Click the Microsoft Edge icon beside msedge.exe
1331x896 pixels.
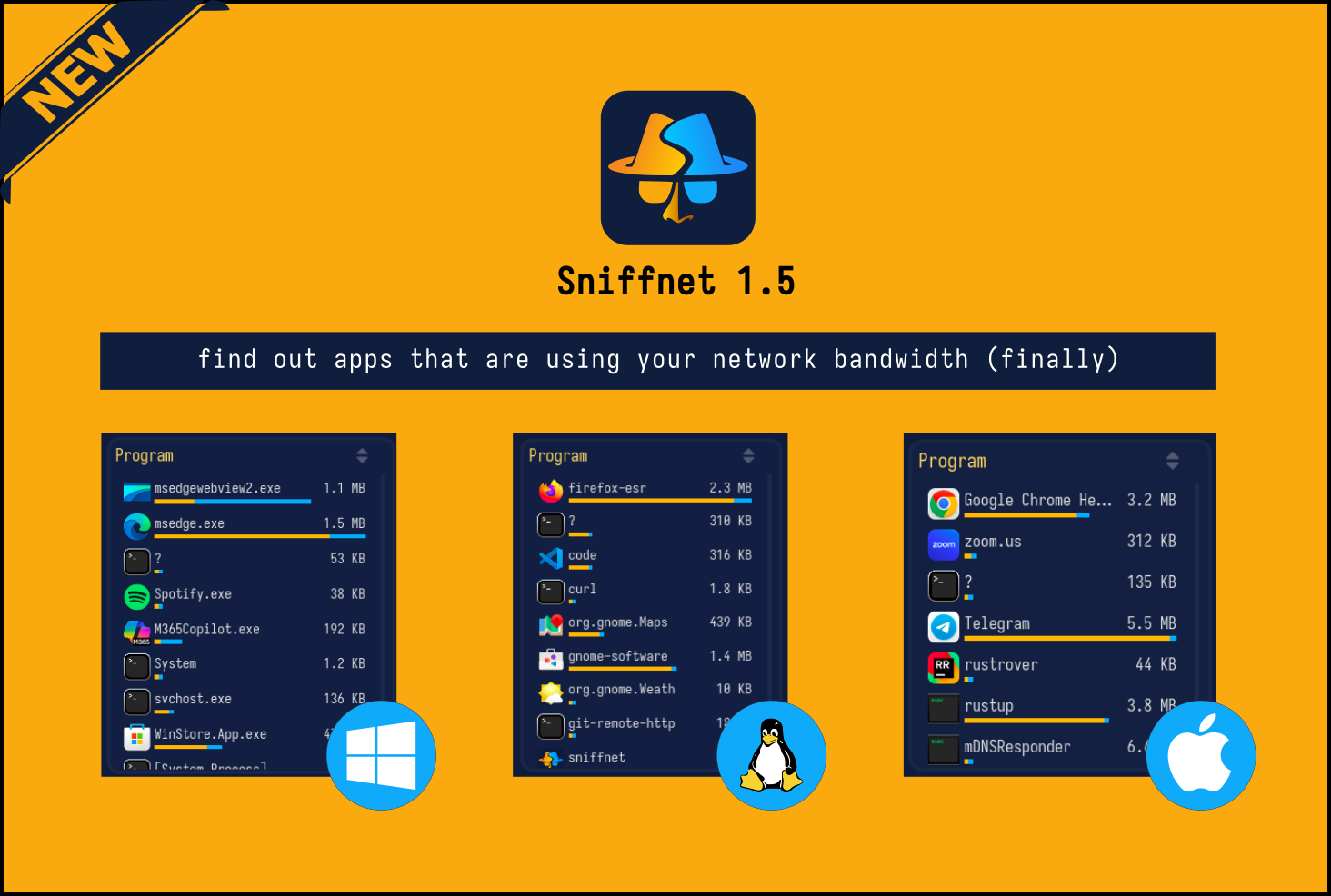[136, 526]
